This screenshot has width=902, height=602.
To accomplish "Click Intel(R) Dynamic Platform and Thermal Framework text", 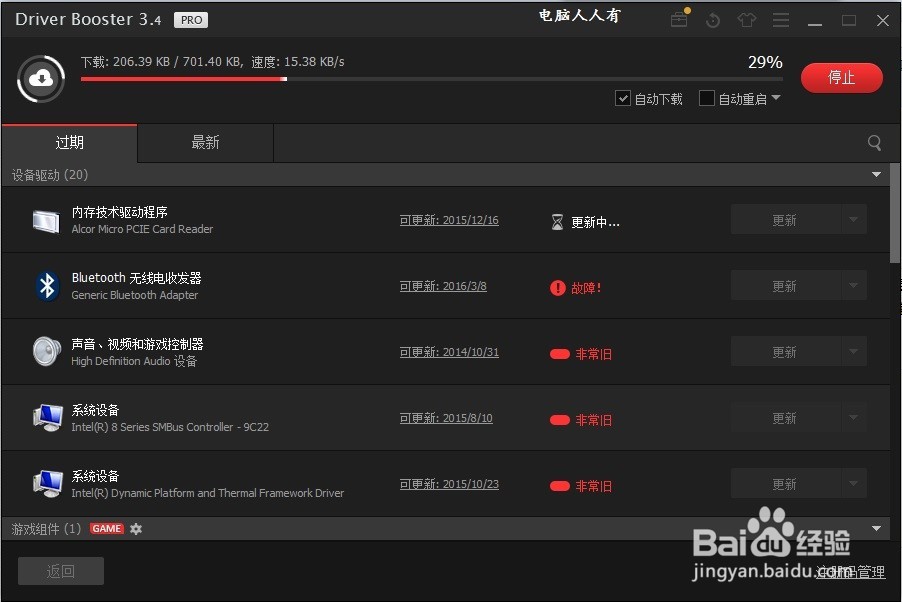I will [x=208, y=493].
